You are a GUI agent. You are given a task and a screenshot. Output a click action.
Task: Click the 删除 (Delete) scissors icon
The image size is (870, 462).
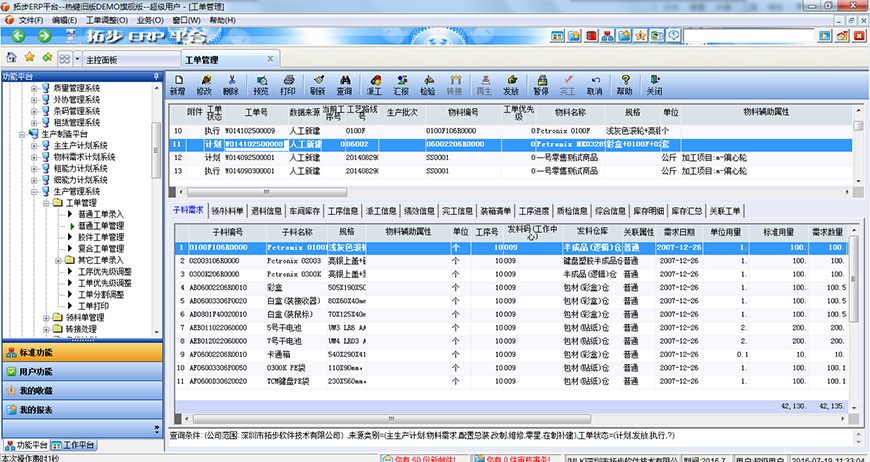click(233, 84)
